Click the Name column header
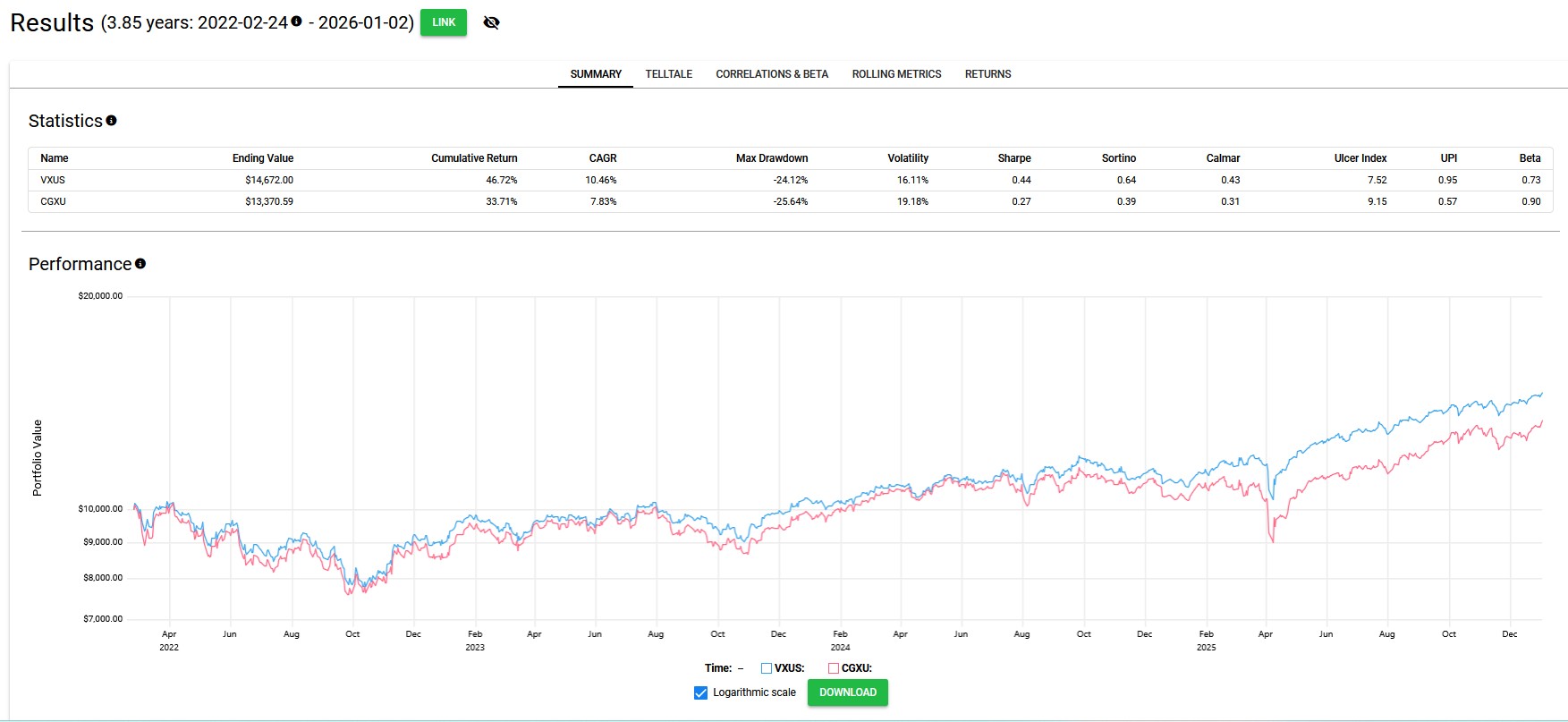 point(55,158)
